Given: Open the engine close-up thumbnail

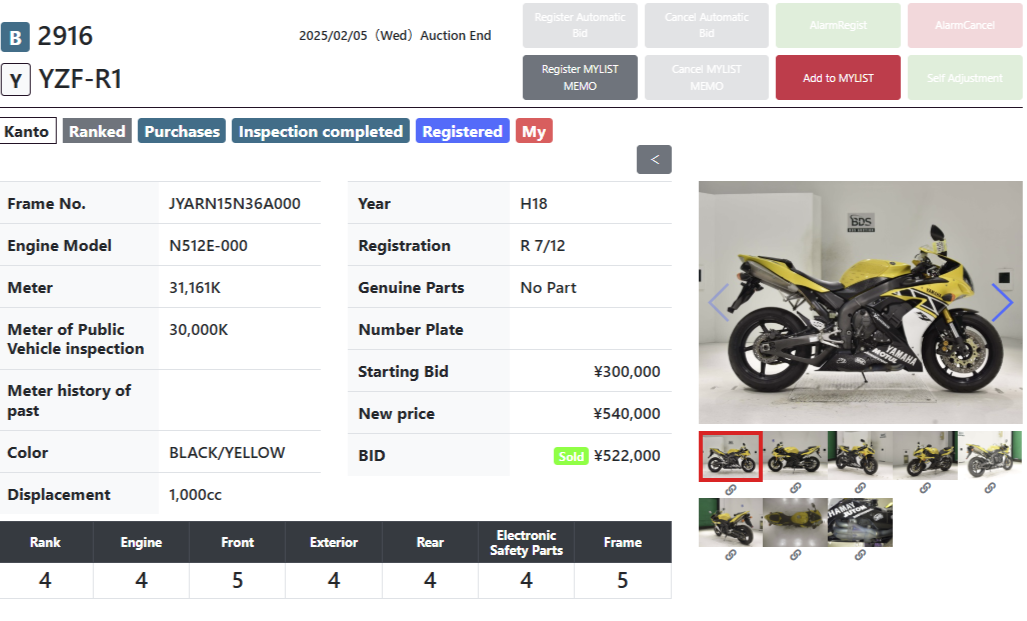Looking at the screenshot, I should pyautogui.click(x=860, y=522).
